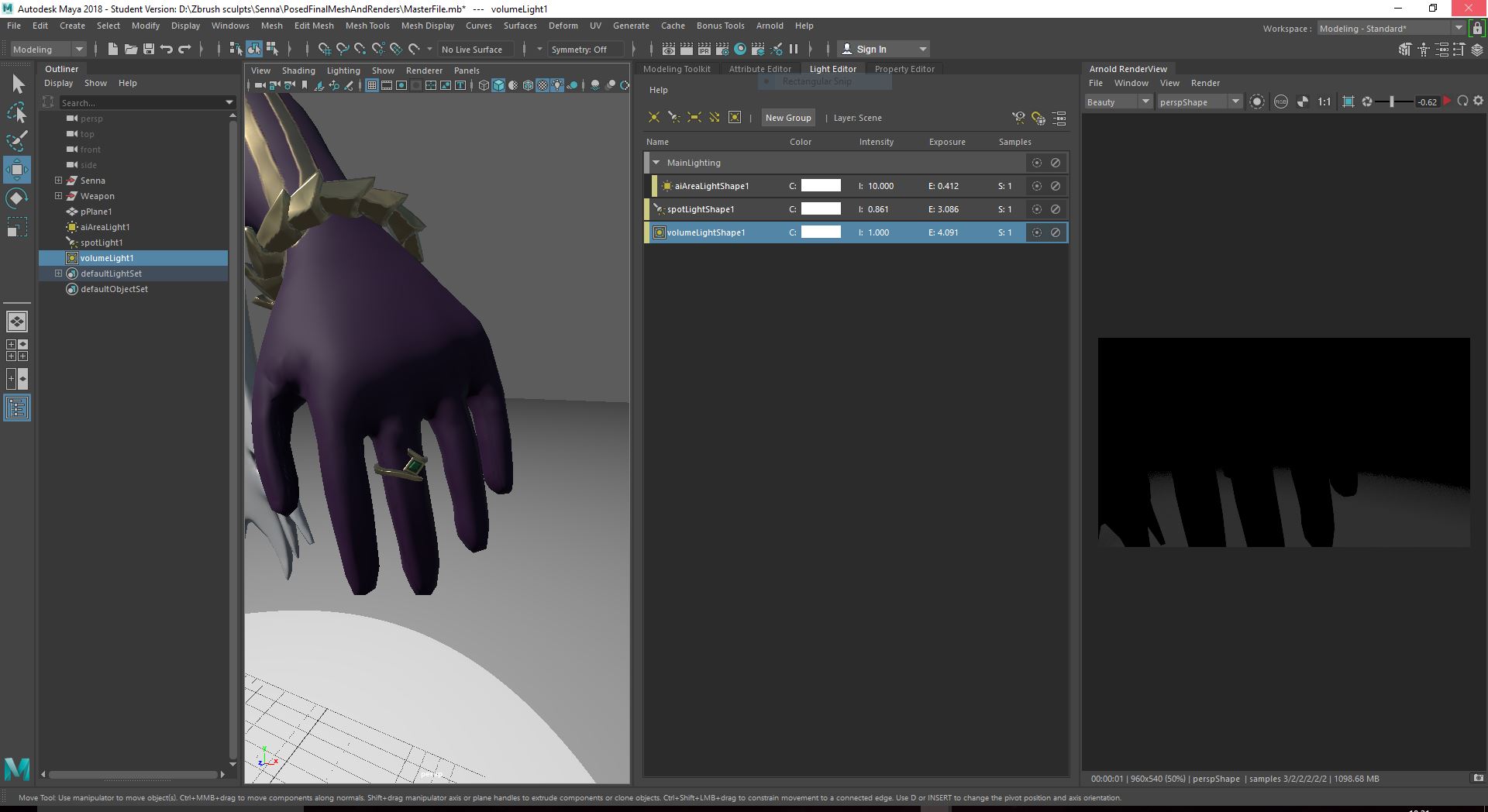
Task: Expand the Senna node in the Outliner
Action: coord(58,181)
